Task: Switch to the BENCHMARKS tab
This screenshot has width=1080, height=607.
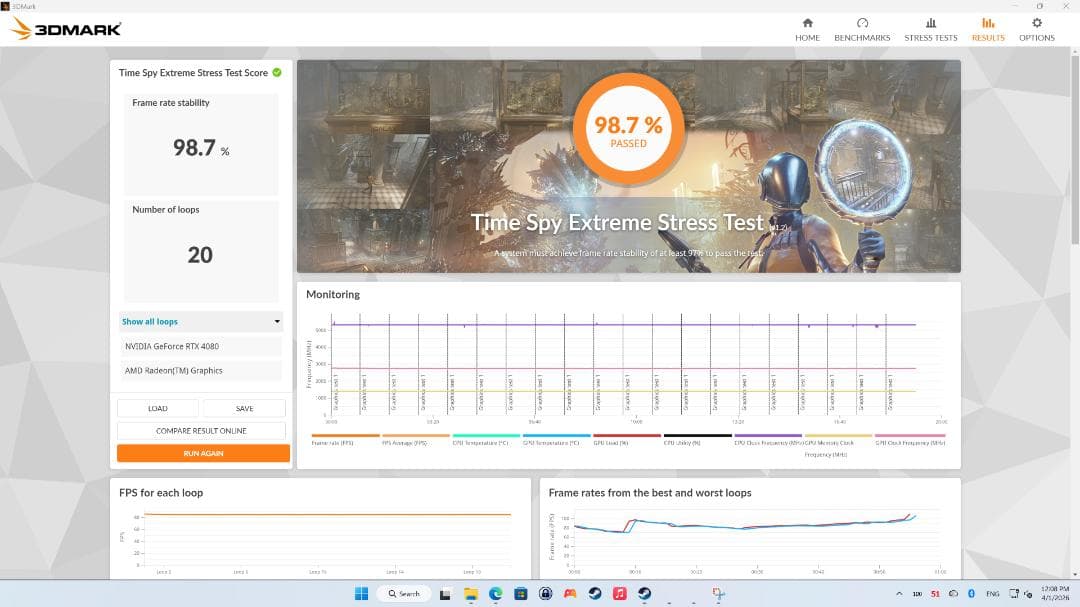Action: click(x=862, y=30)
